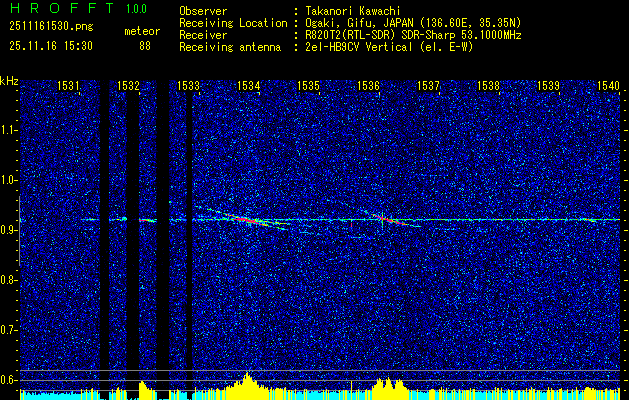629x400 pixels.
Task: Click the Receiving Location label
Action: tap(233, 23)
